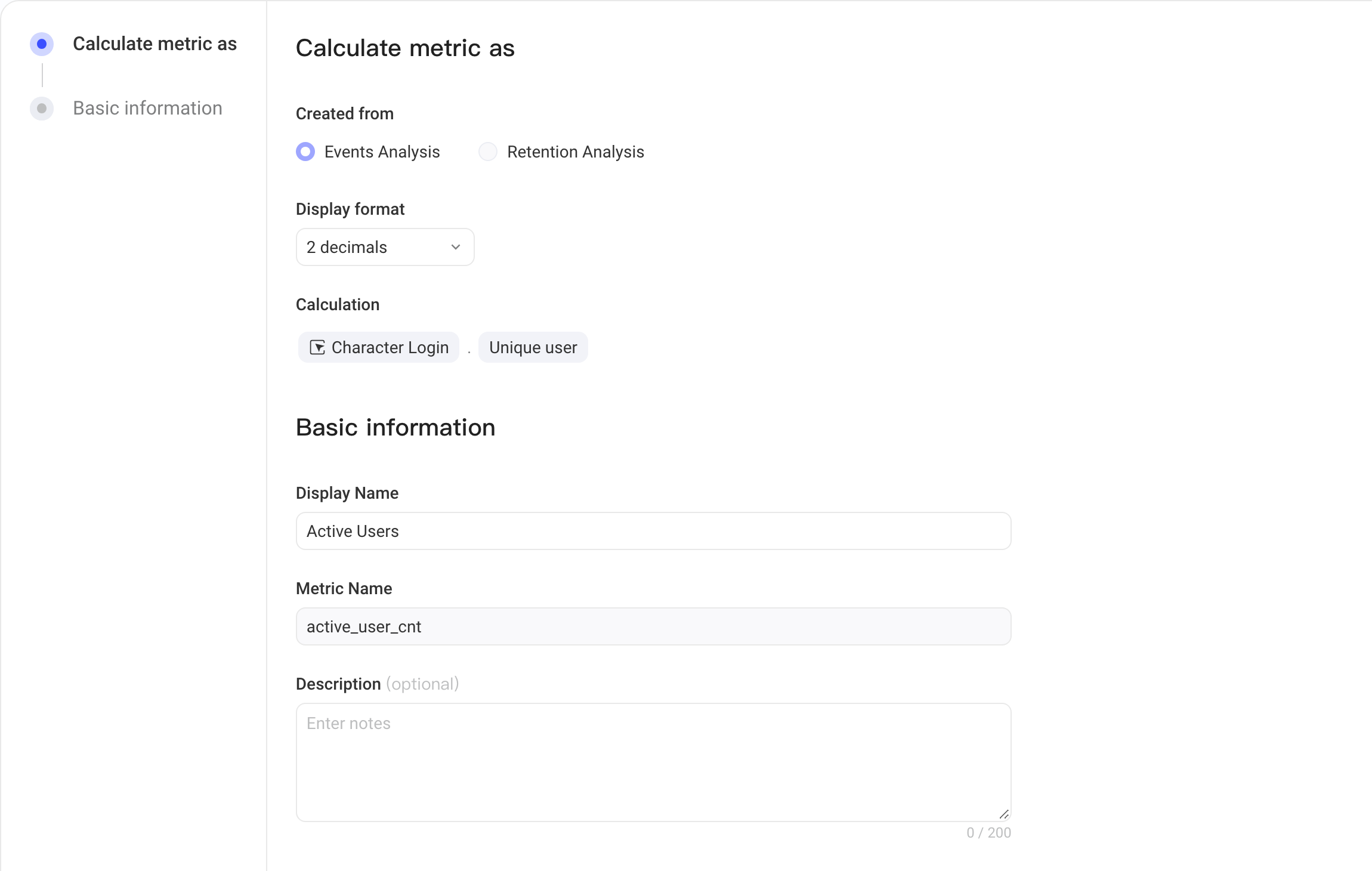Click the Metric Name field active_user_cnt

click(x=654, y=626)
